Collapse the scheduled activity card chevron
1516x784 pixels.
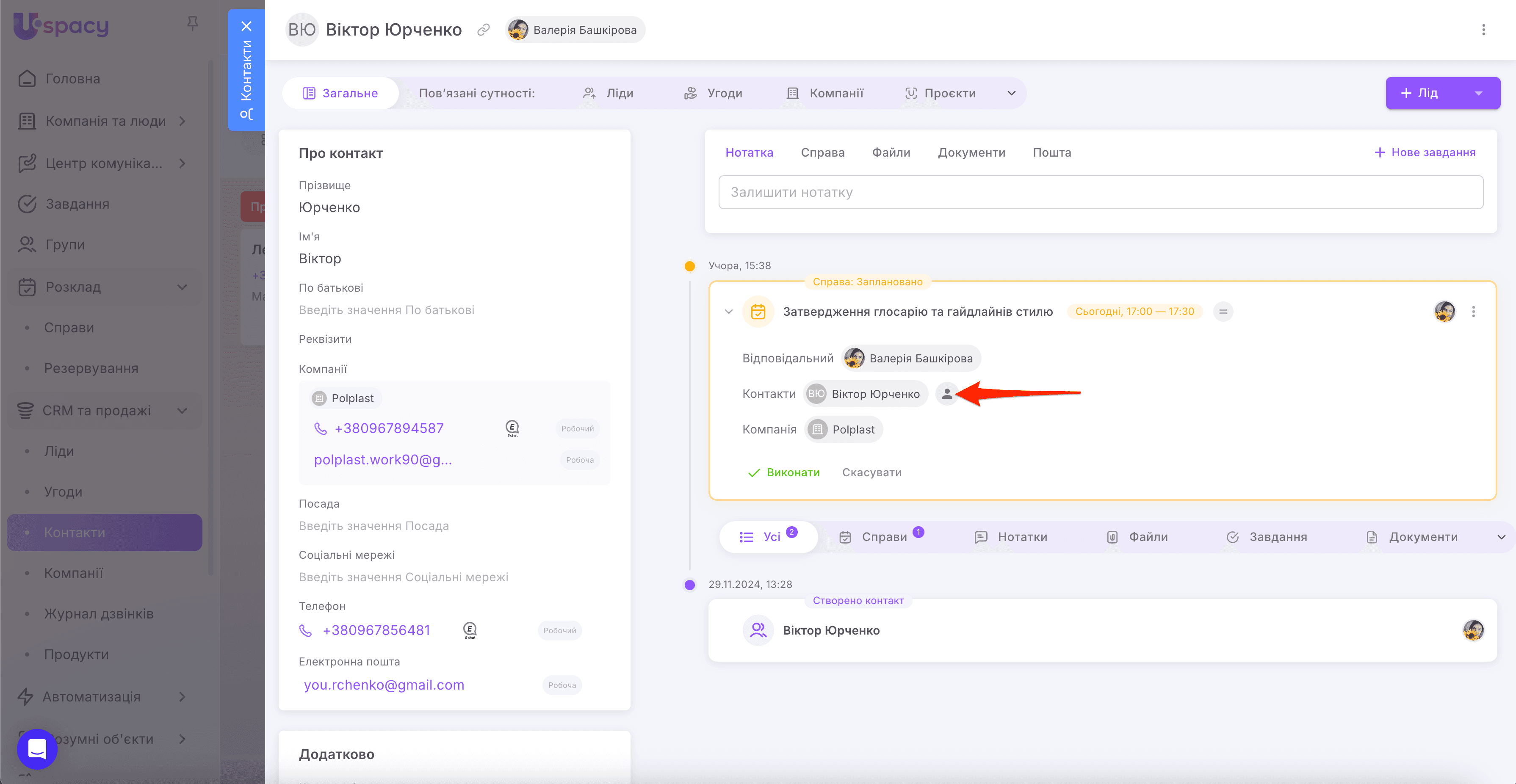pos(729,311)
